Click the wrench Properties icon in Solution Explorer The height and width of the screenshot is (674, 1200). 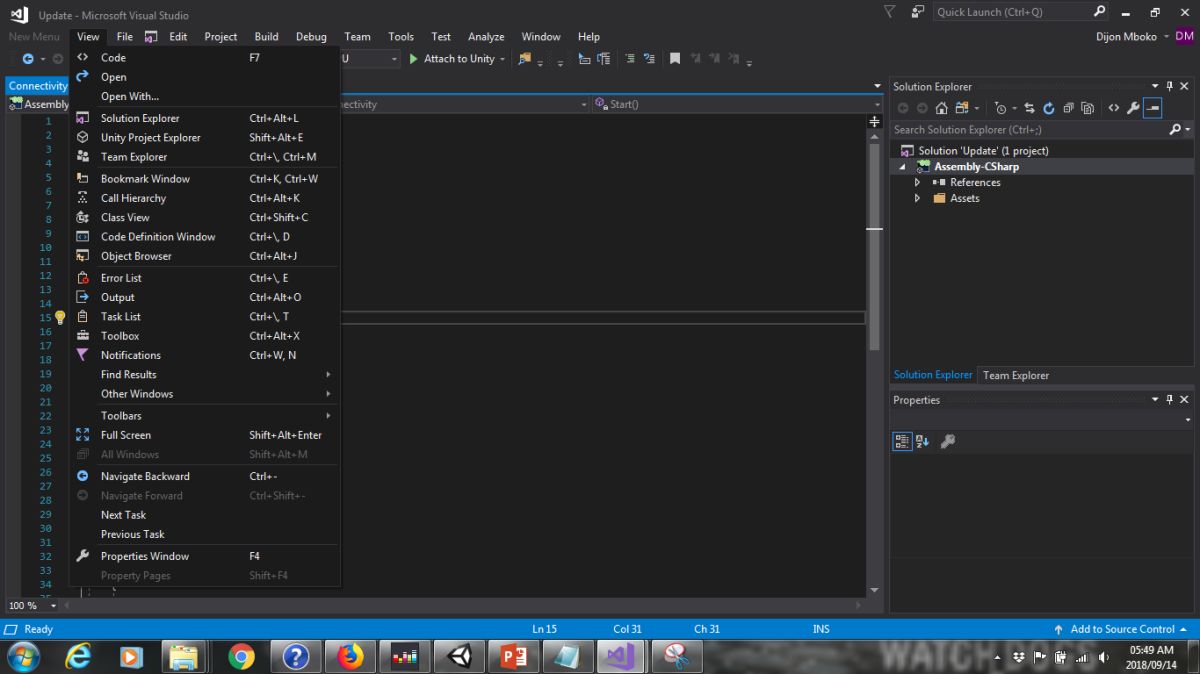(x=1133, y=108)
